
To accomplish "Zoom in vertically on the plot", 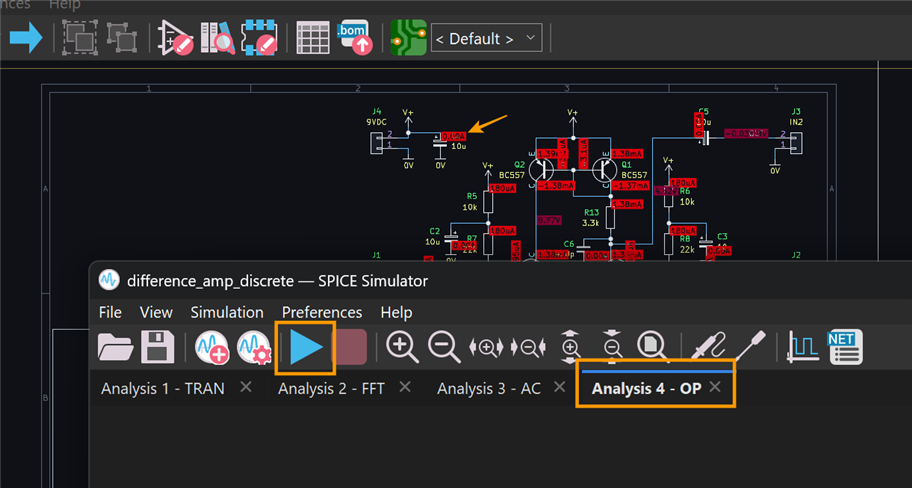I will (570, 347).
